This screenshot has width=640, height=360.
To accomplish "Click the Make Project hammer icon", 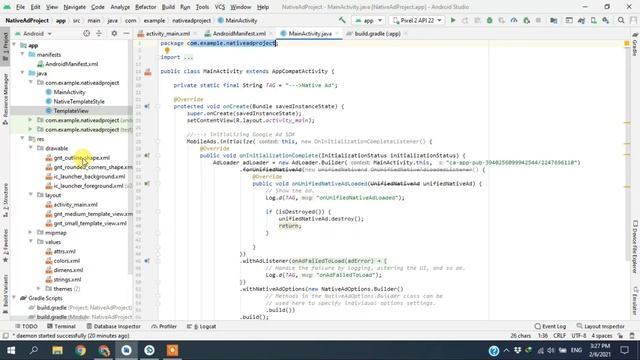I will coord(342,20).
